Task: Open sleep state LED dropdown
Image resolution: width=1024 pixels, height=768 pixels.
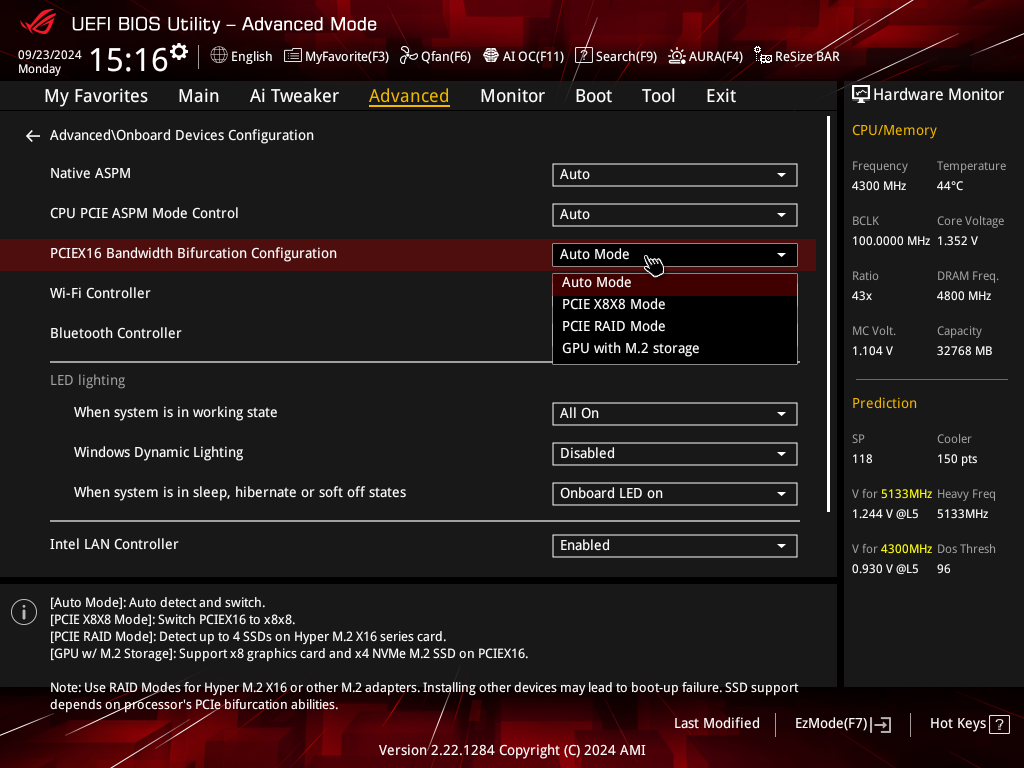Action: tap(675, 494)
